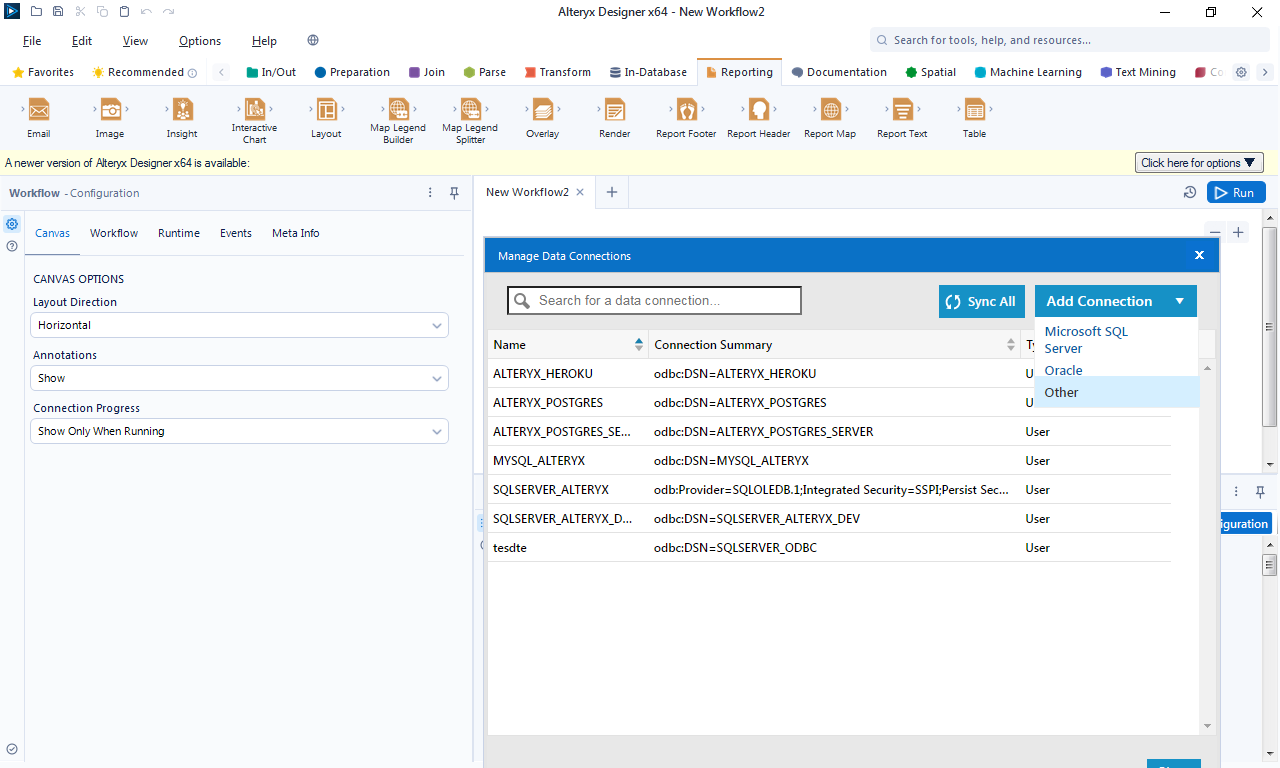Select the Render tool
Image resolution: width=1280 pixels, height=768 pixels.
click(x=613, y=110)
